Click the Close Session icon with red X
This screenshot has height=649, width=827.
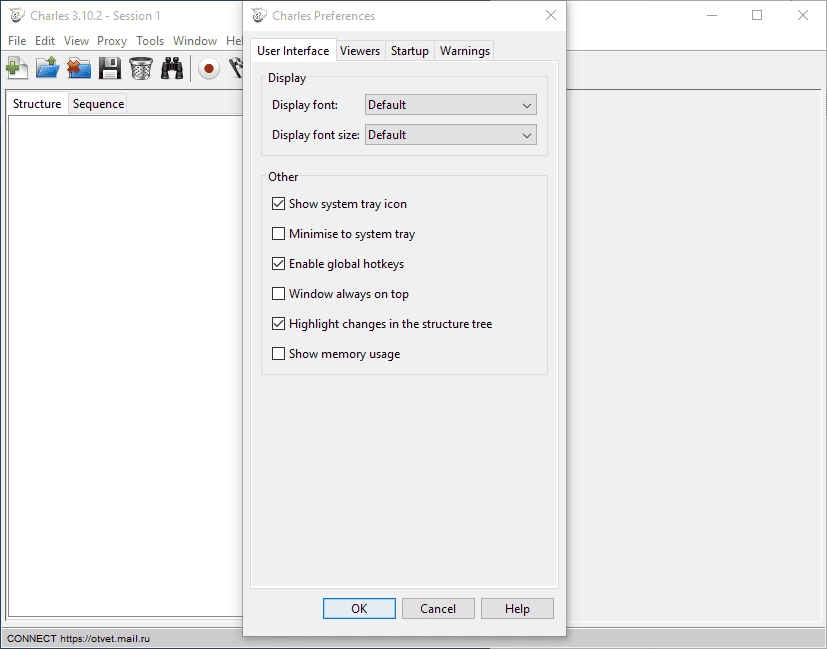pyautogui.click(x=79, y=69)
